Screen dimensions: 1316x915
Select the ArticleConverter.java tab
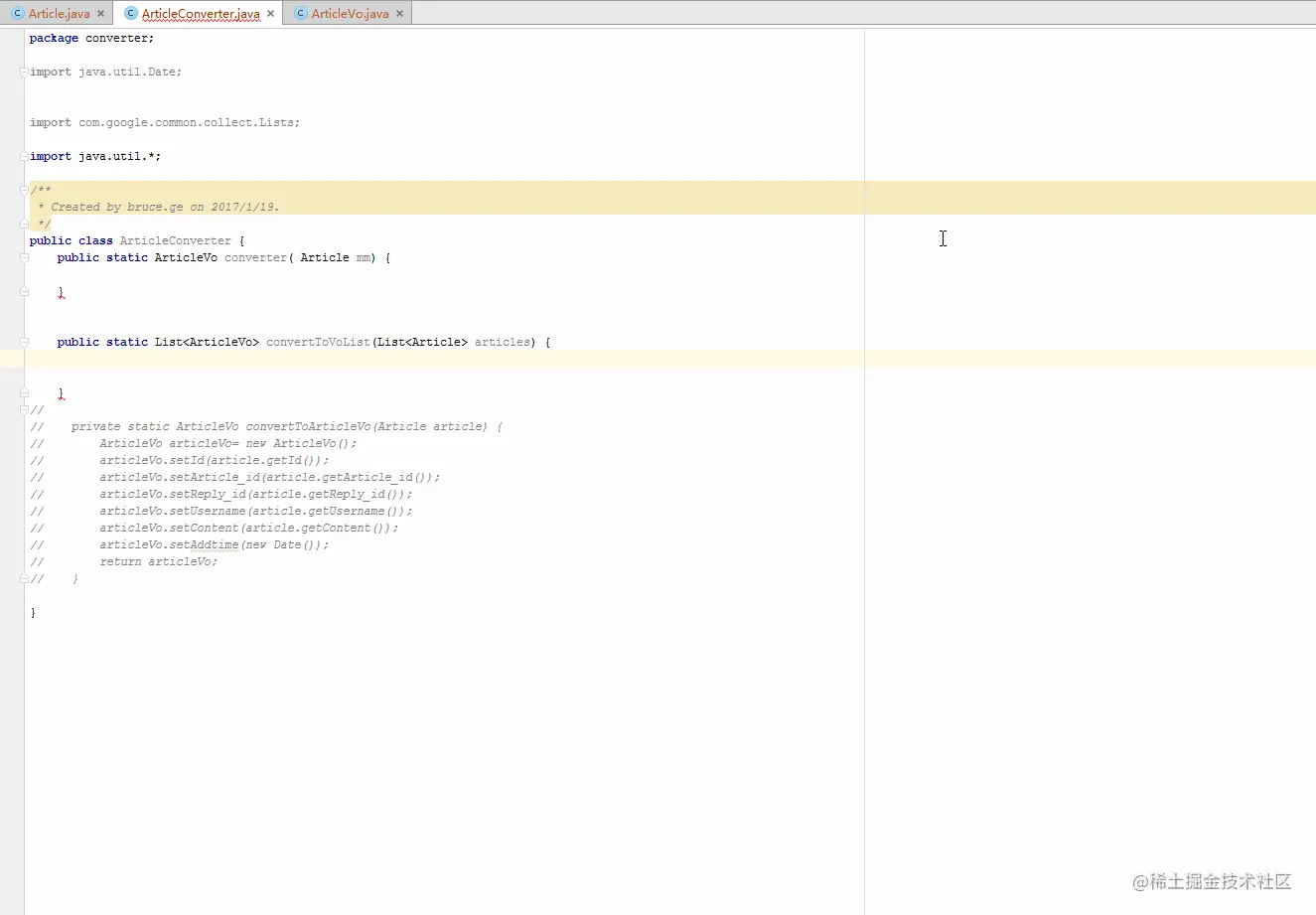(x=201, y=14)
